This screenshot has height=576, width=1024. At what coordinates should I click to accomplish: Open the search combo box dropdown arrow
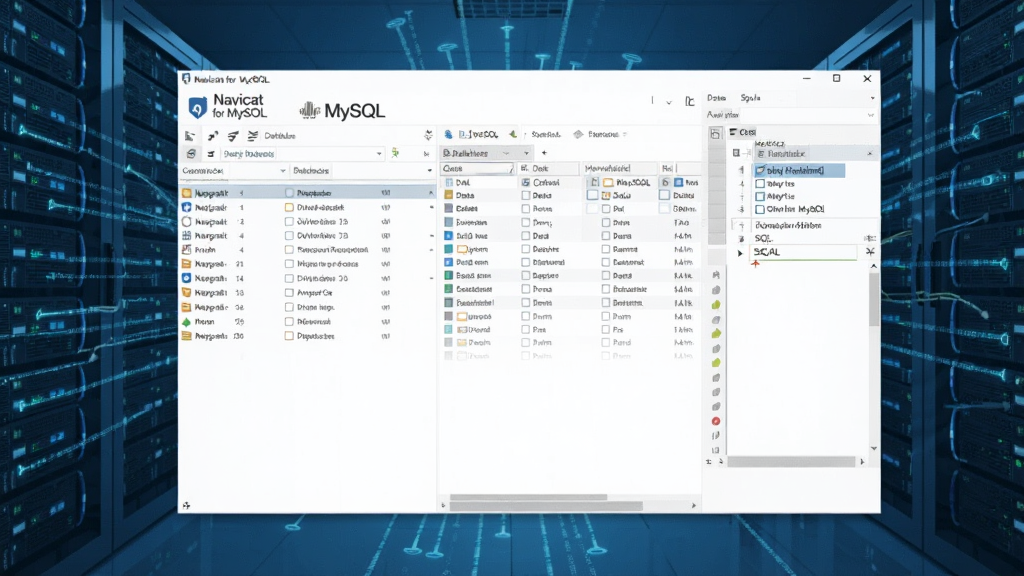pyautogui.click(x=379, y=153)
